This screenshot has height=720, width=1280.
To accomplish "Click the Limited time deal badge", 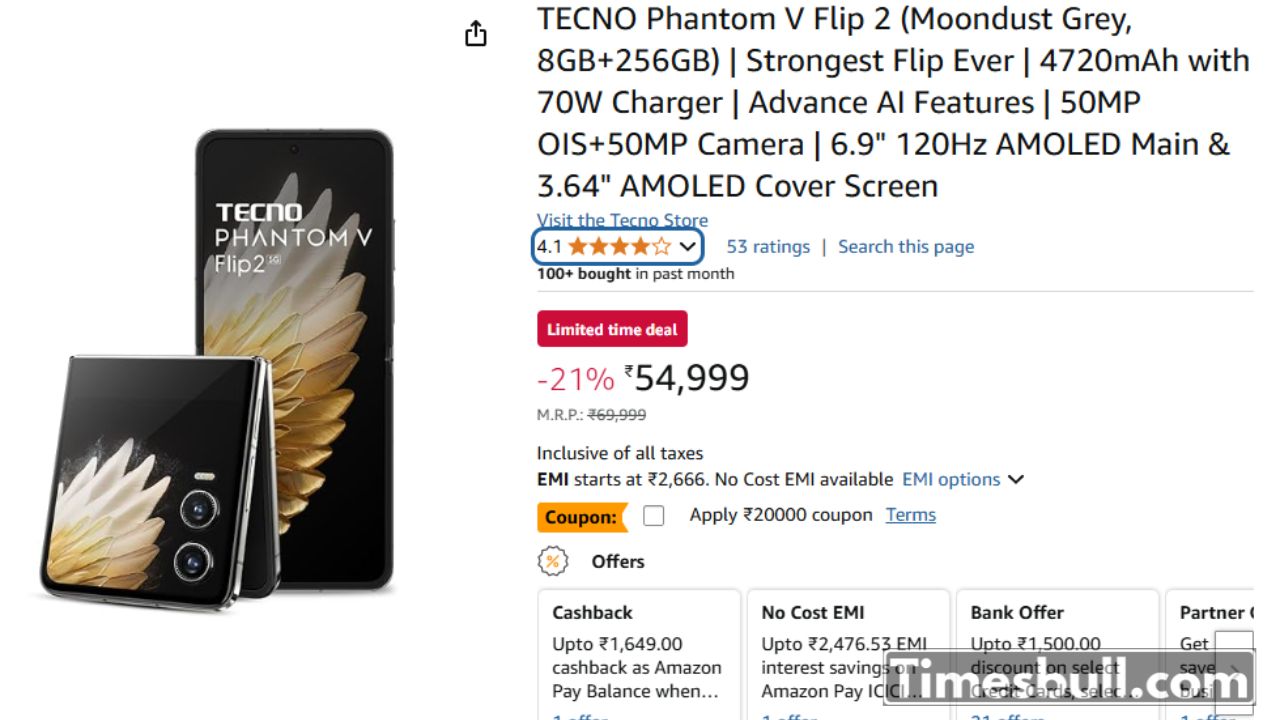I will [612, 329].
